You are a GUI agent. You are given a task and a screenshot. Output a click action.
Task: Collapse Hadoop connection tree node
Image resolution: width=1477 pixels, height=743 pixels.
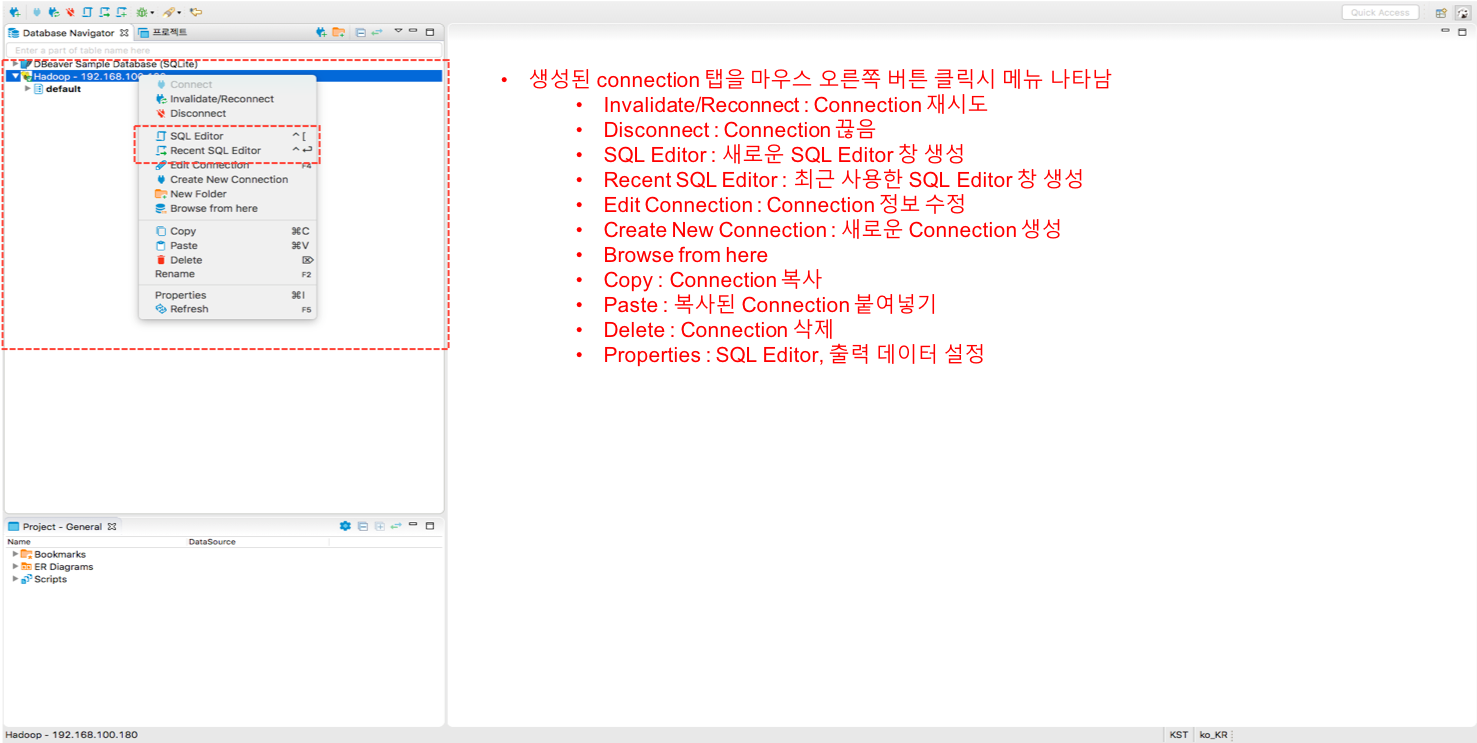coord(15,76)
